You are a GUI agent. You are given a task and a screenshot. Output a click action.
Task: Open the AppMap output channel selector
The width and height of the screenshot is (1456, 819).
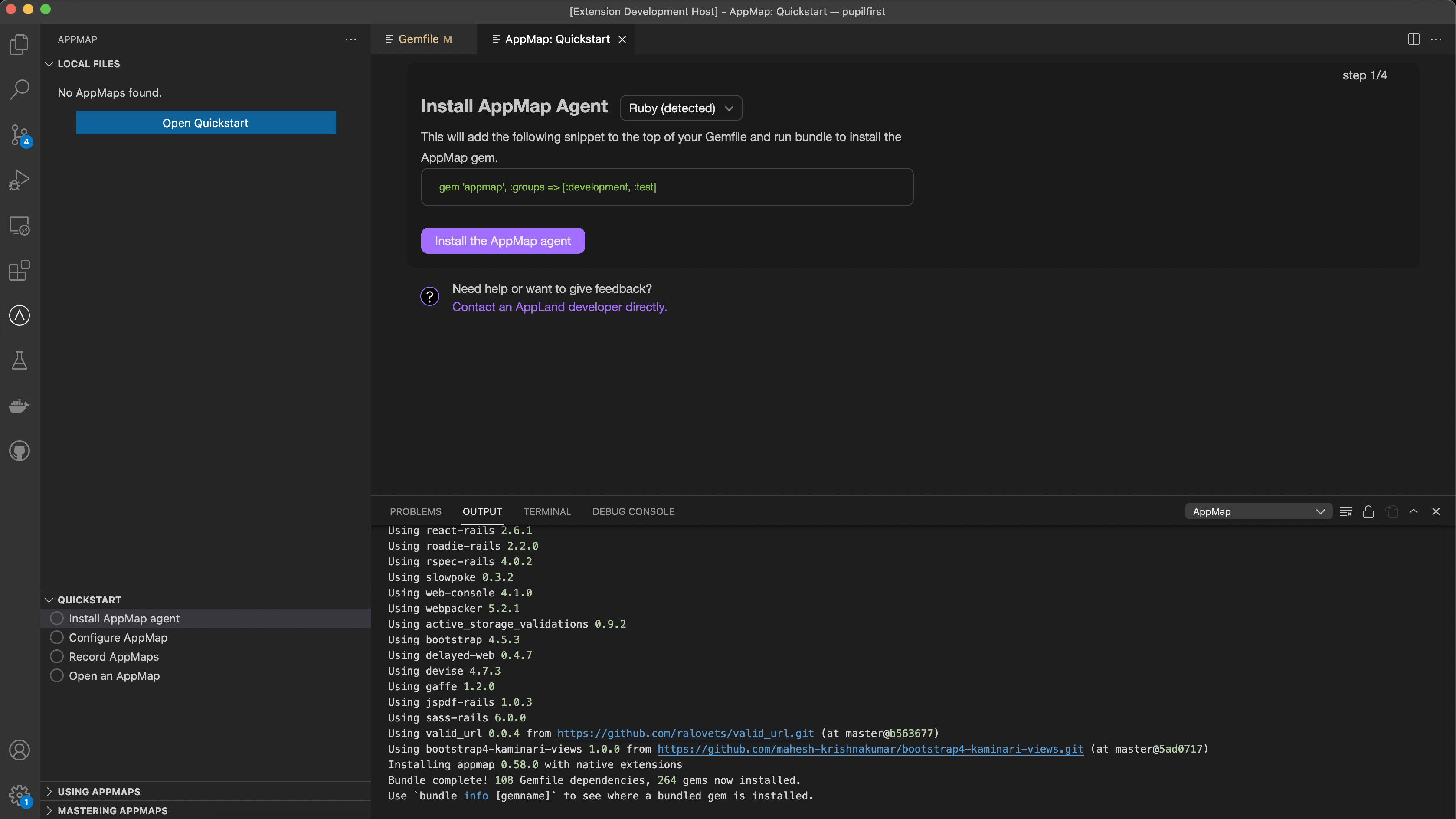coord(1259,511)
